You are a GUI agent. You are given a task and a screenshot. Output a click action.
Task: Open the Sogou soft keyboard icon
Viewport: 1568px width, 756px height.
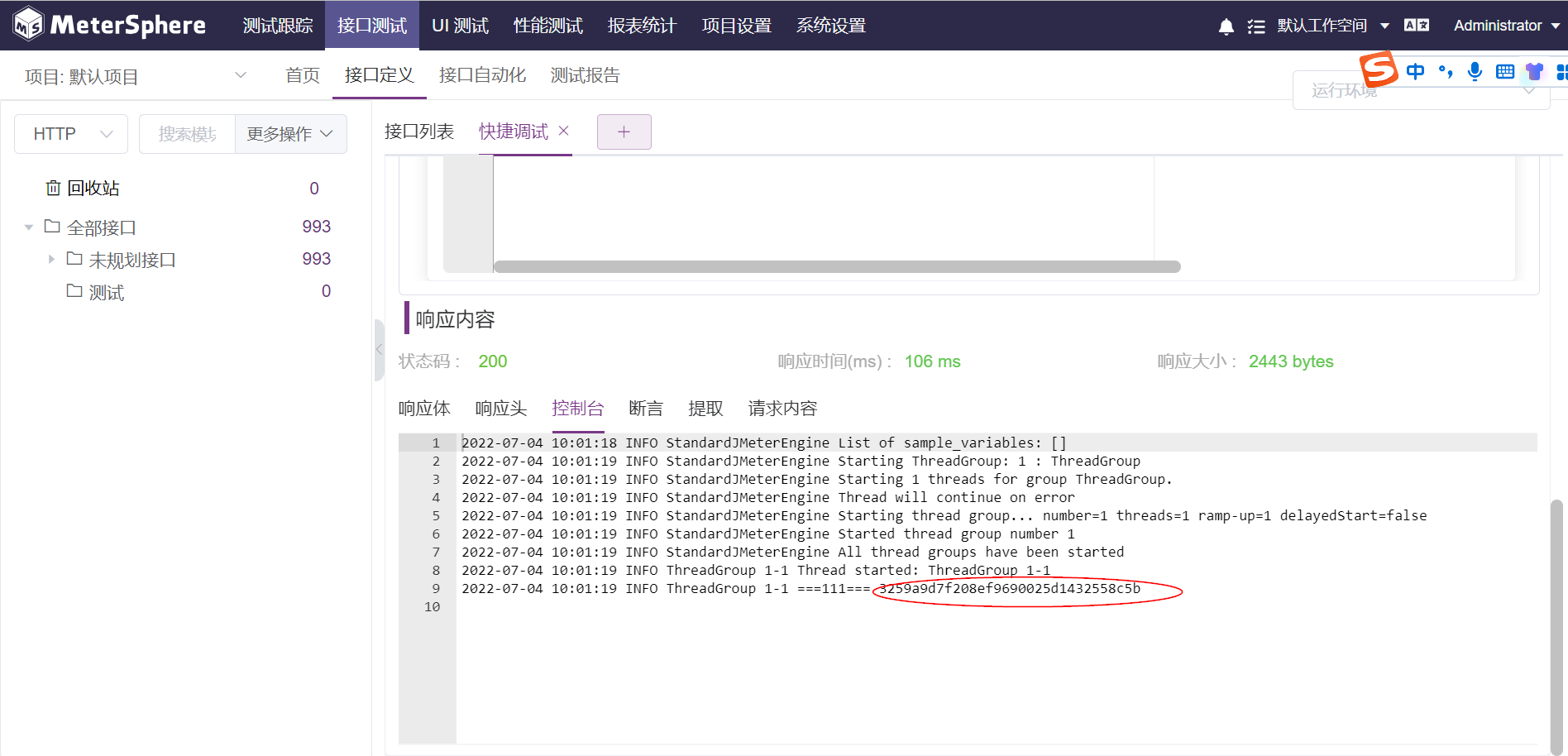1505,72
